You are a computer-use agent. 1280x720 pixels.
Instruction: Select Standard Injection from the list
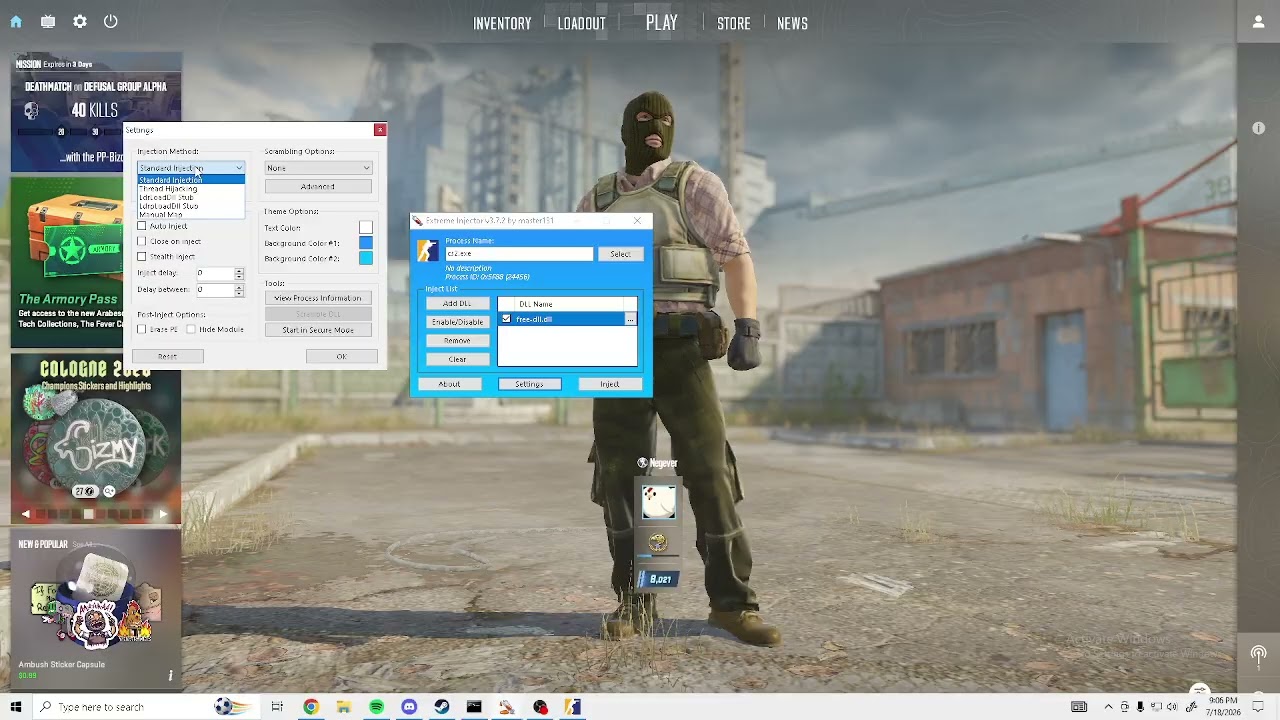[191, 180]
